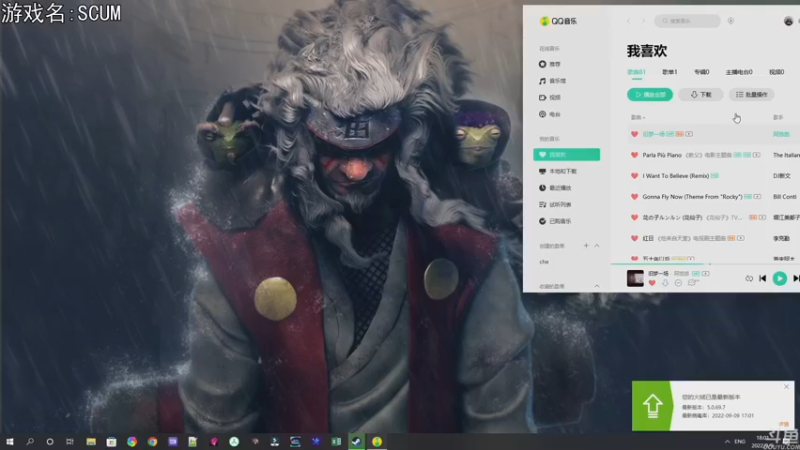
Task: Skip to next track
Action: pyautogui.click(x=796, y=279)
